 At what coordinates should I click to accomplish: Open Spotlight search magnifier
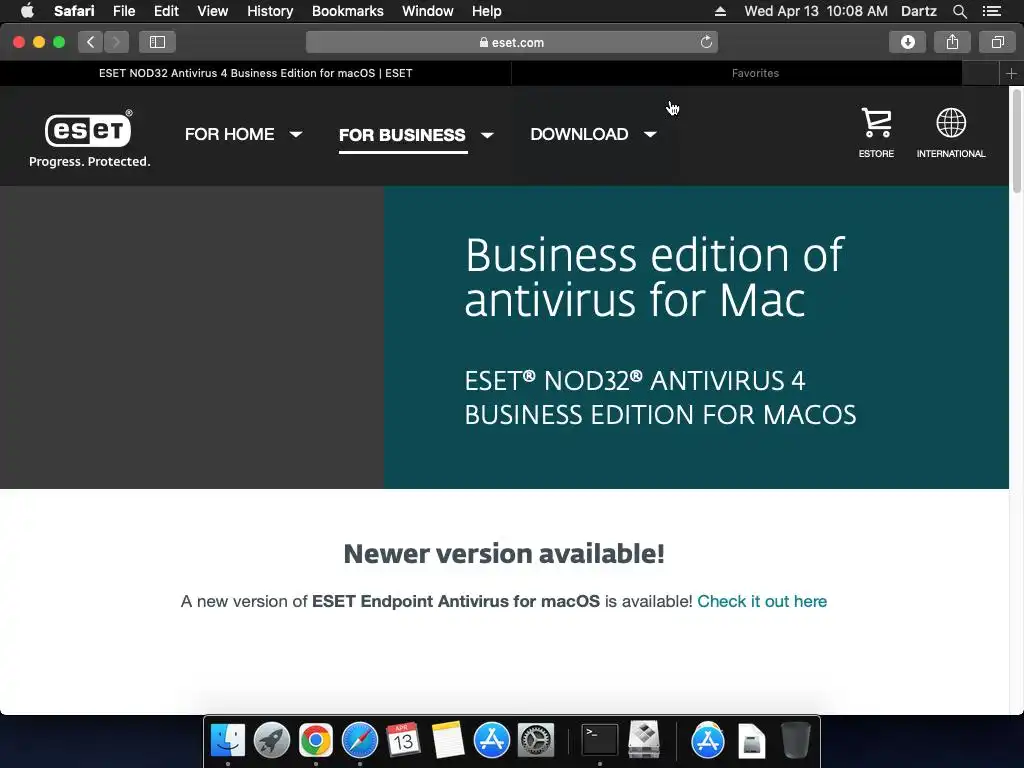959,11
